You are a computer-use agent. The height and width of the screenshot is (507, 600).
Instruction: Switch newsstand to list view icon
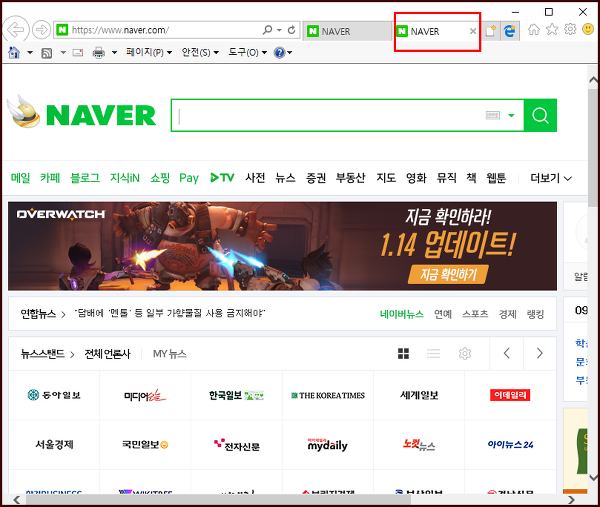coord(434,354)
